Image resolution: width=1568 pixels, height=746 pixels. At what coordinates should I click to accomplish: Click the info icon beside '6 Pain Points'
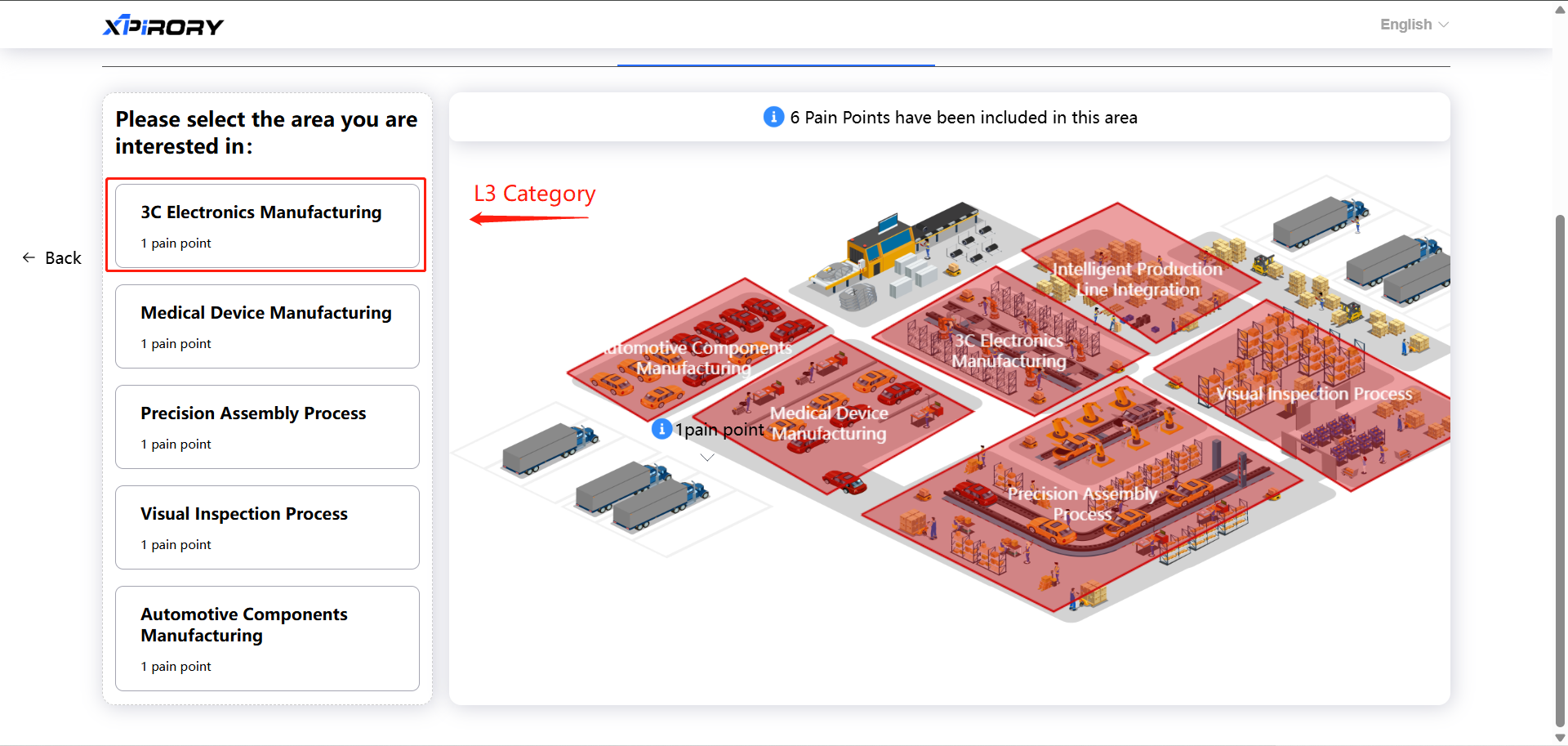[x=773, y=117]
